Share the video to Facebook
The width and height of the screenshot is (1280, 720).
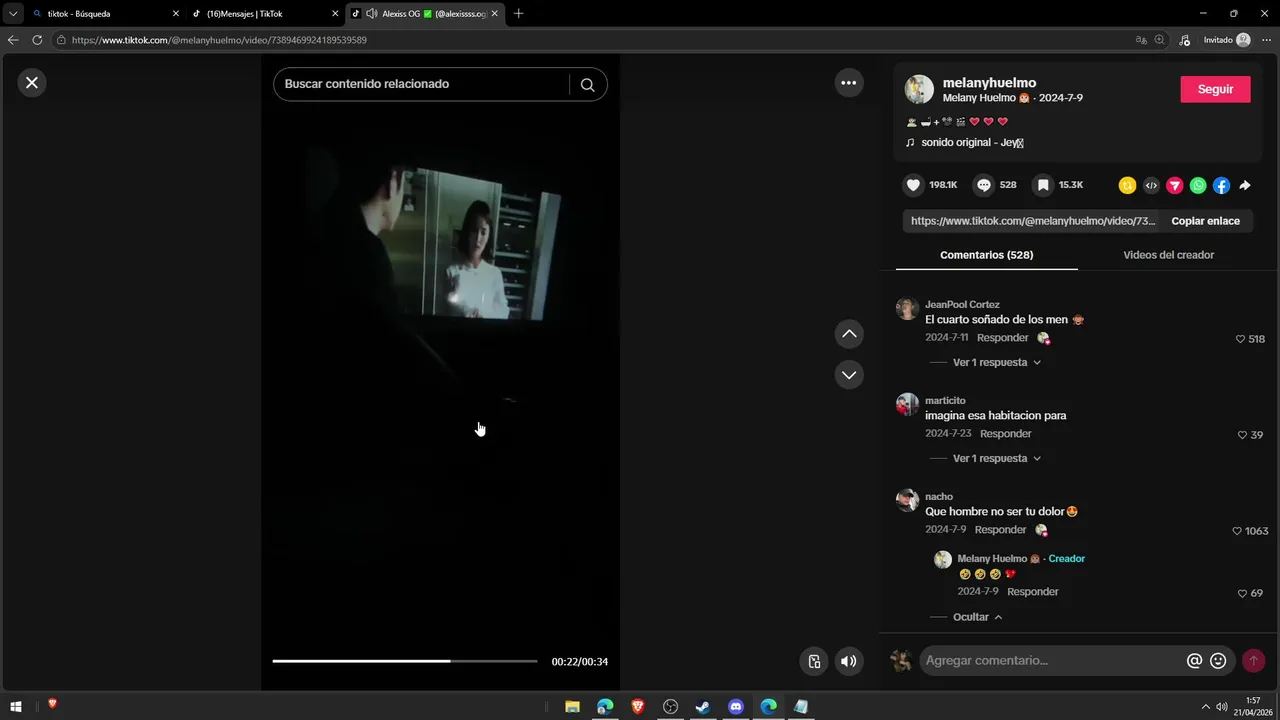tap(1222, 185)
